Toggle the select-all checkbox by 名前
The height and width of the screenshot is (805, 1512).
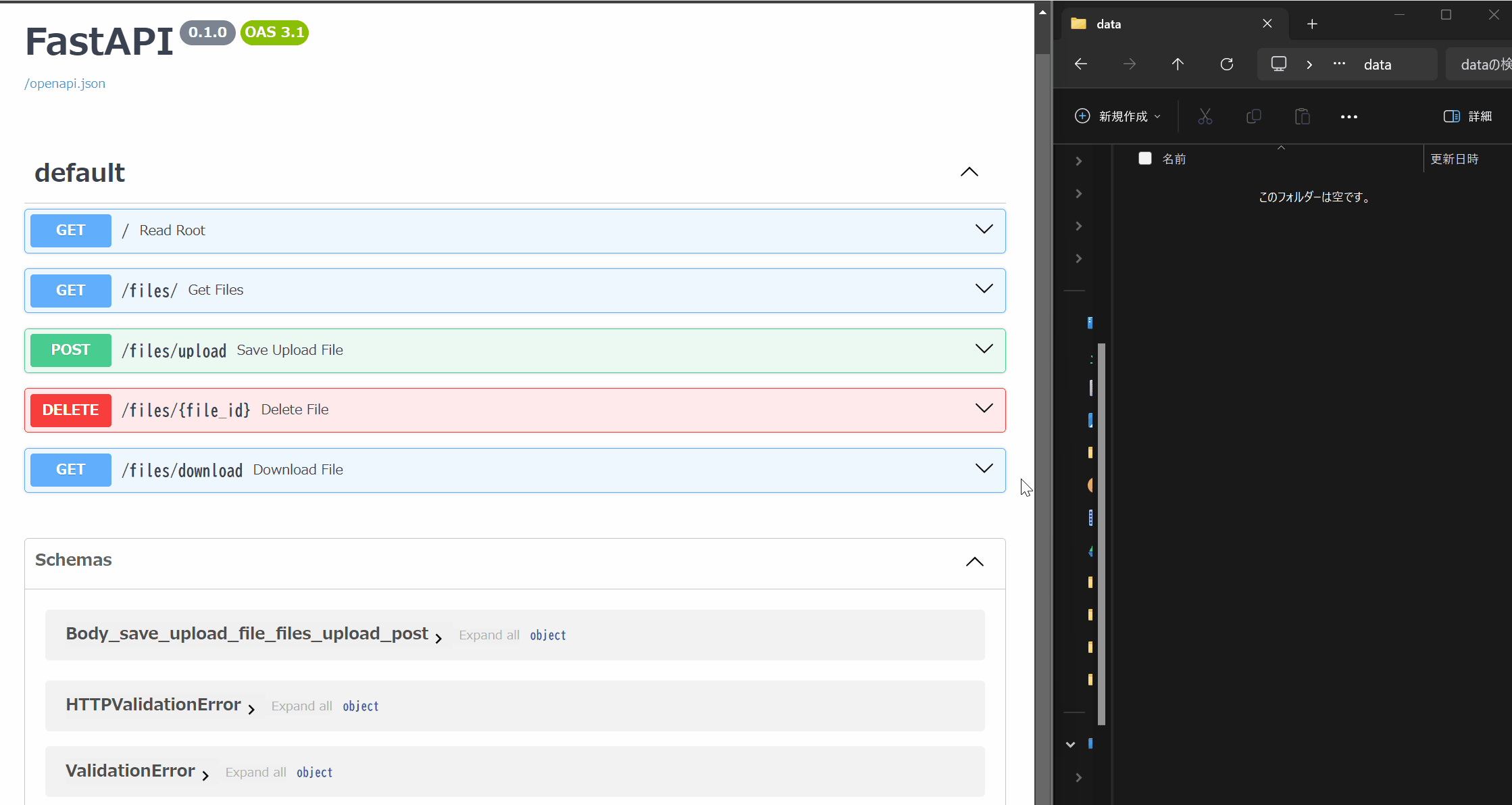[1145, 158]
